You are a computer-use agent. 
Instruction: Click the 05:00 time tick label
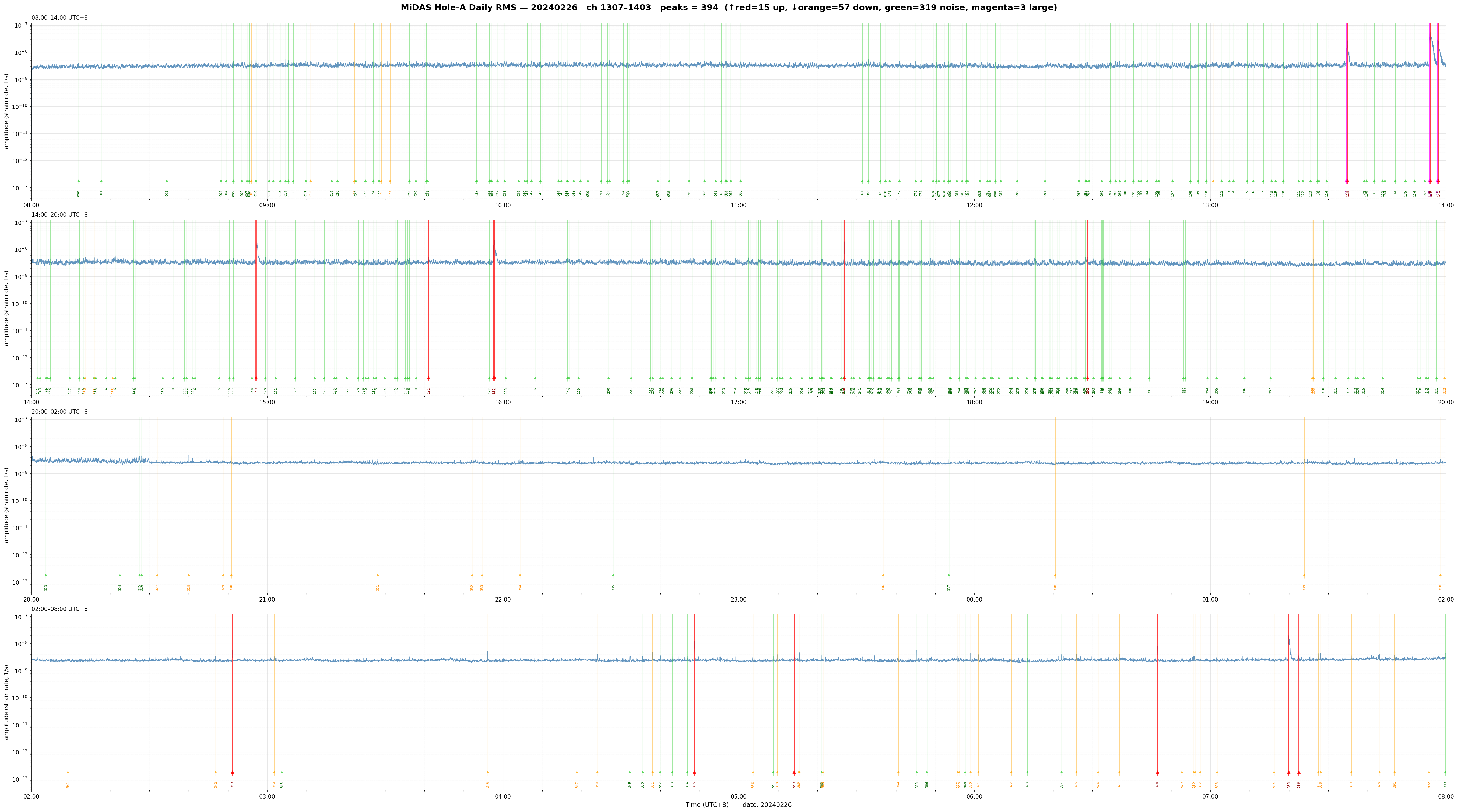(739, 797)
